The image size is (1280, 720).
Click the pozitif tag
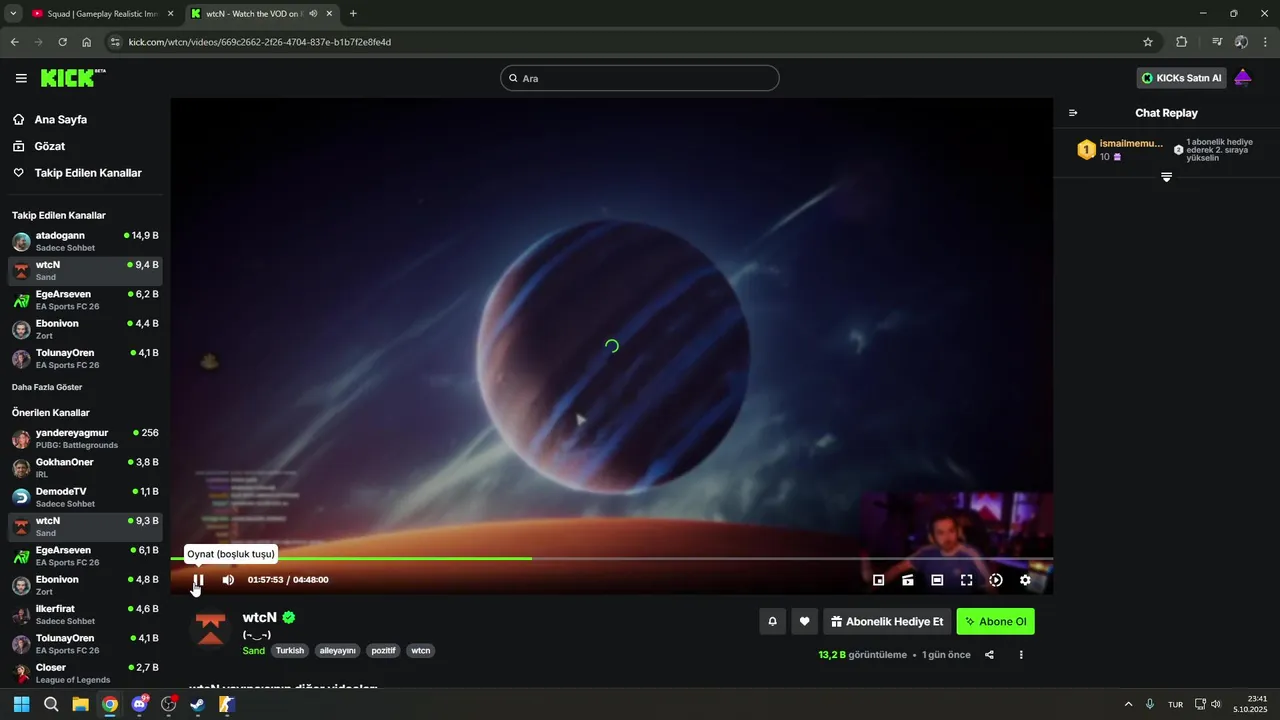[384, 650]
